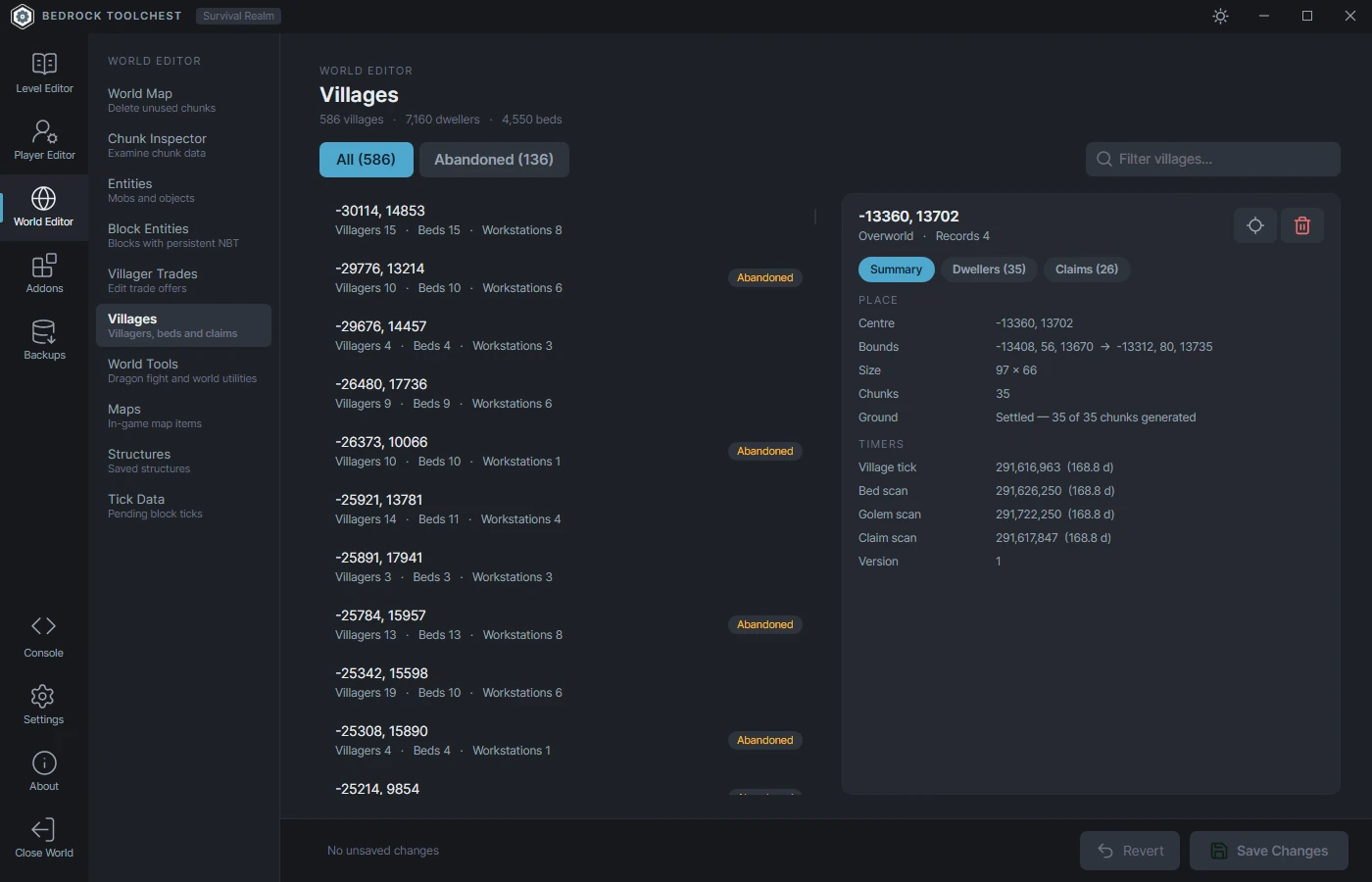The image size is (1372, 882).
Task: Click the village list scrollbar
Action: pos(815,217)
